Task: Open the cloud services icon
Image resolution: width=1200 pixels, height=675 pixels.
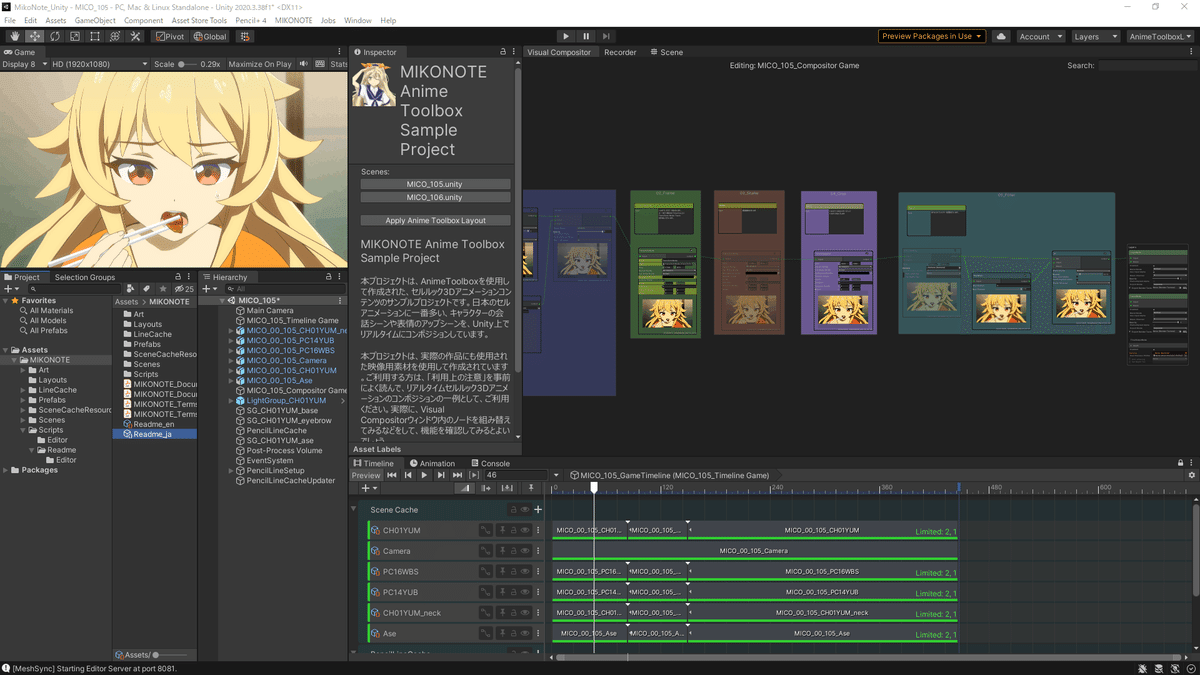Action: (x=1001, y=36)
